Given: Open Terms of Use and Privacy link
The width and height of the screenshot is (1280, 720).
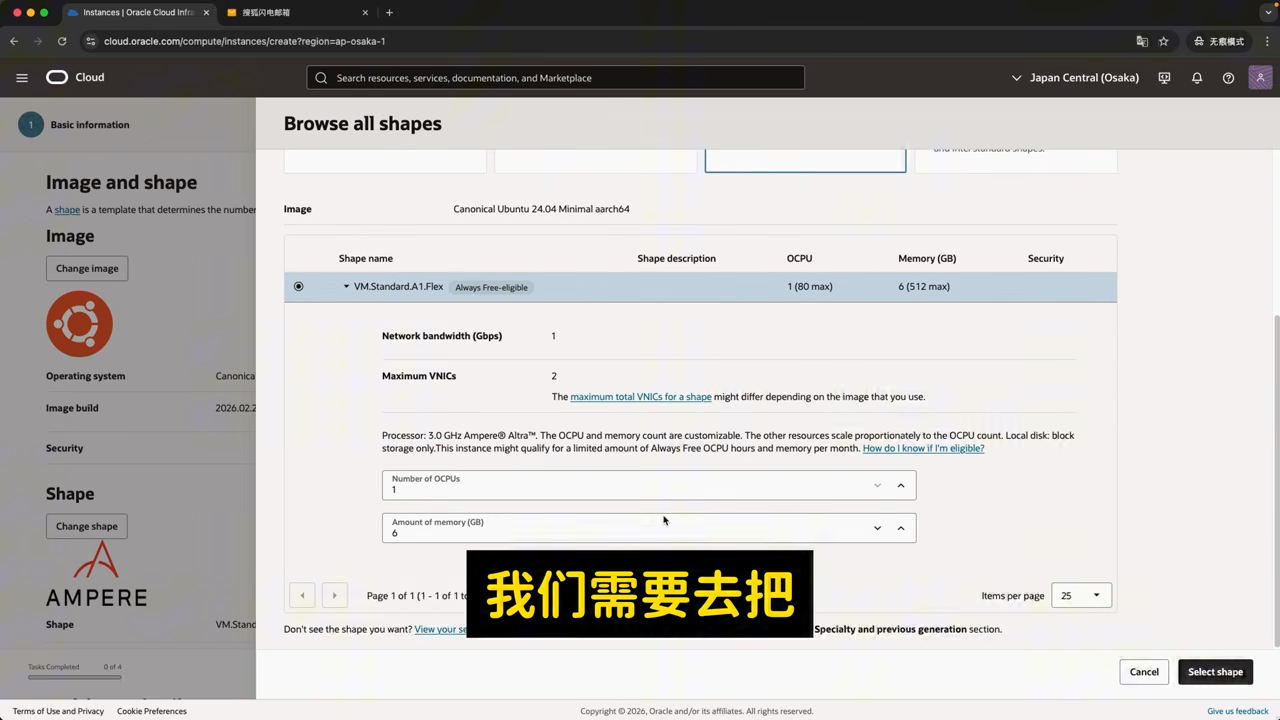Looking at the screenshot, I should coord(58,711).
